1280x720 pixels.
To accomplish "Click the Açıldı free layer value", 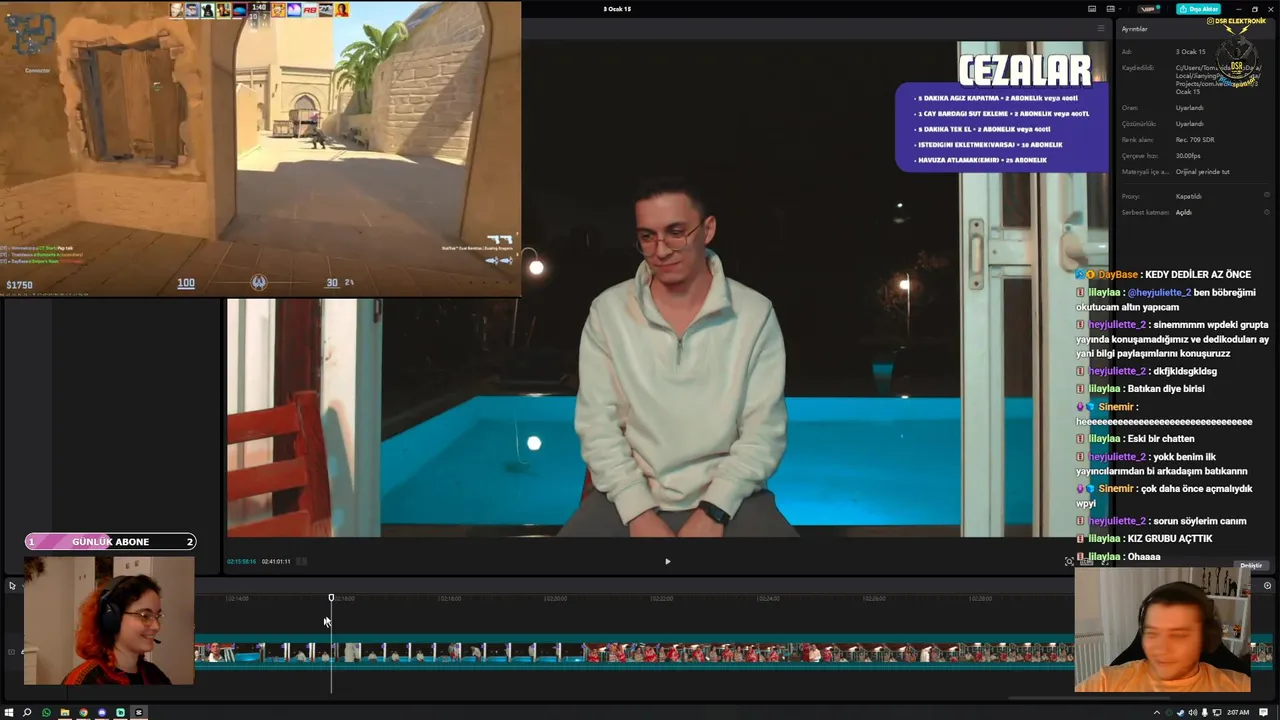I will point(1183,212).
